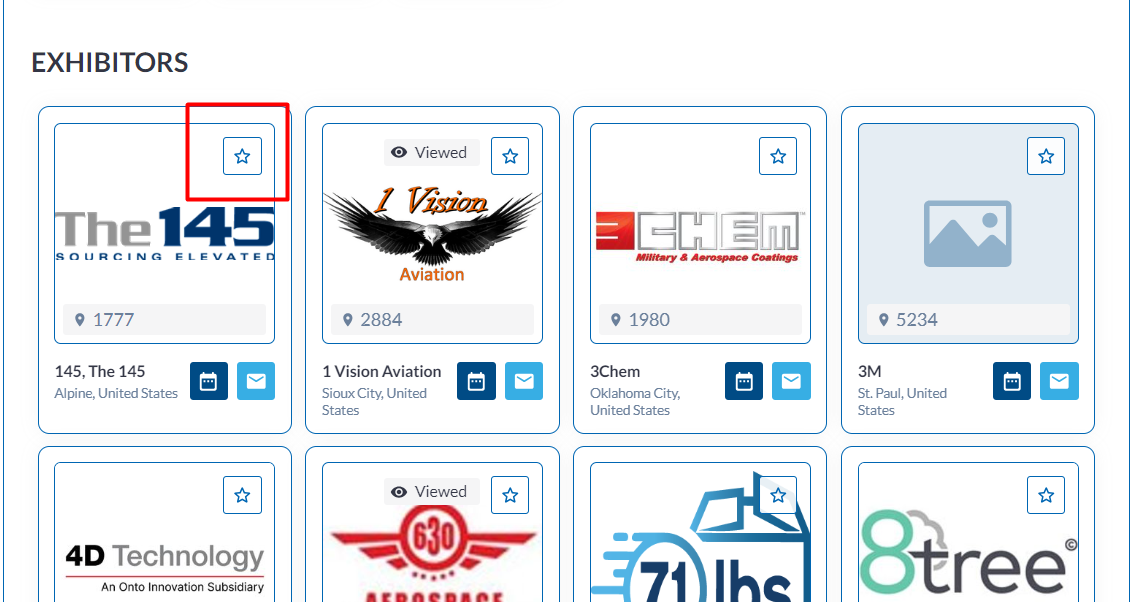This screenshot has height=602, width=1133.
Task: Click the envelope icon beside 3Chem
Action: click(791, 381)
